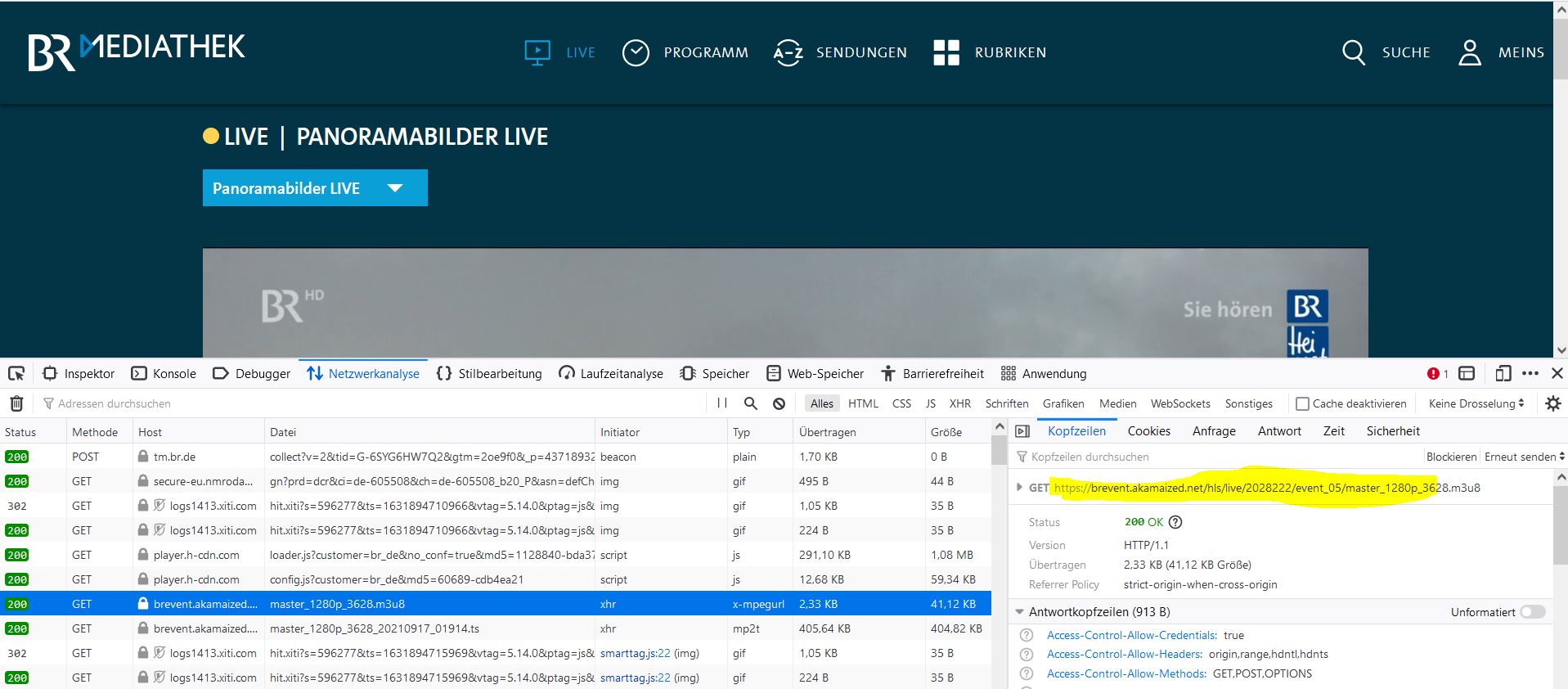Switch to the Inspektor tab
Viewport: 1568px width, 689px height.
(x=79, y=373)
